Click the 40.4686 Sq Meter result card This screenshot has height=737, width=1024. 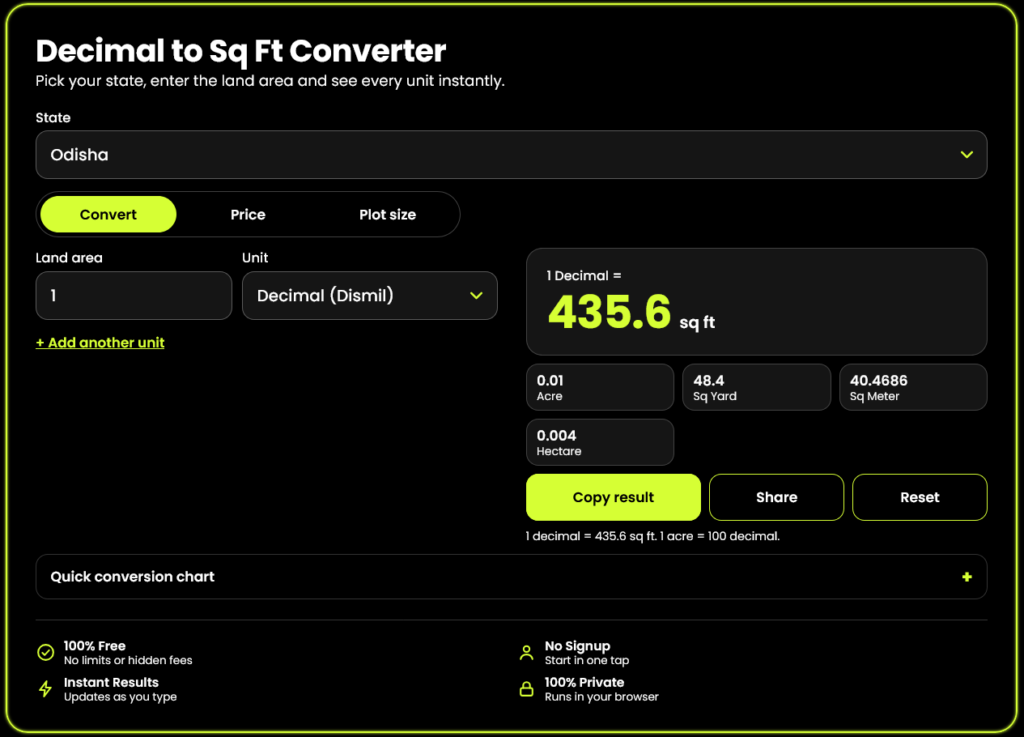[913, 387]
